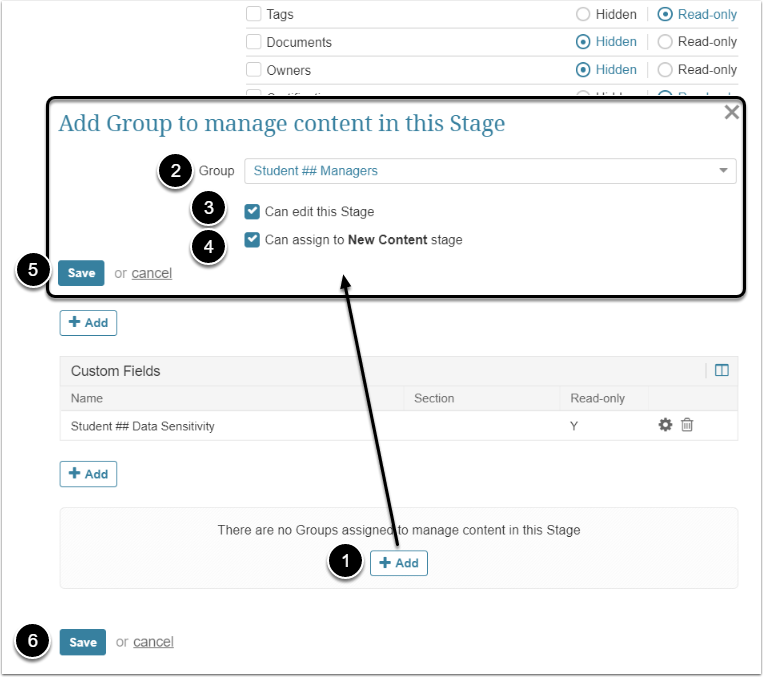
Task: Check the Tags checkbox
Action: point(254,15)
